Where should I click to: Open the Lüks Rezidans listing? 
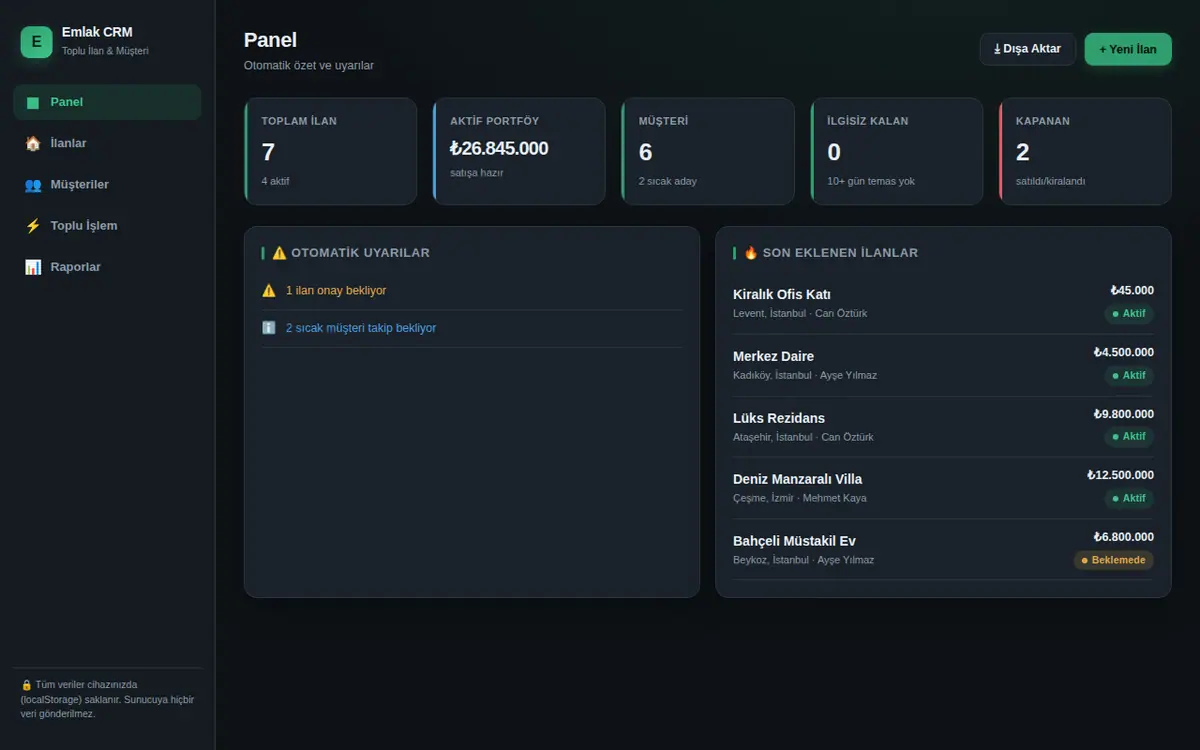pos(943,427)
